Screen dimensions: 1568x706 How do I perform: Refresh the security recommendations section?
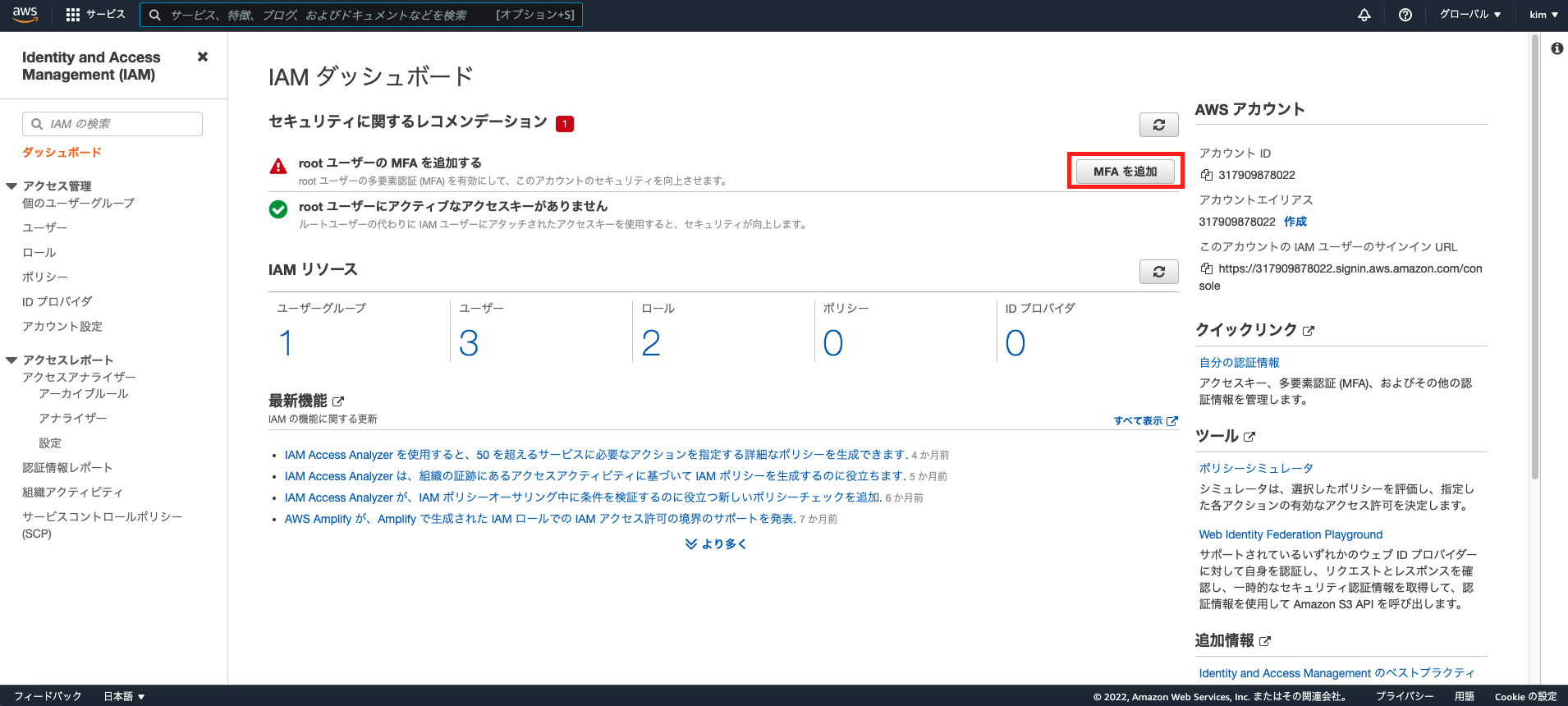point(1159,125)
